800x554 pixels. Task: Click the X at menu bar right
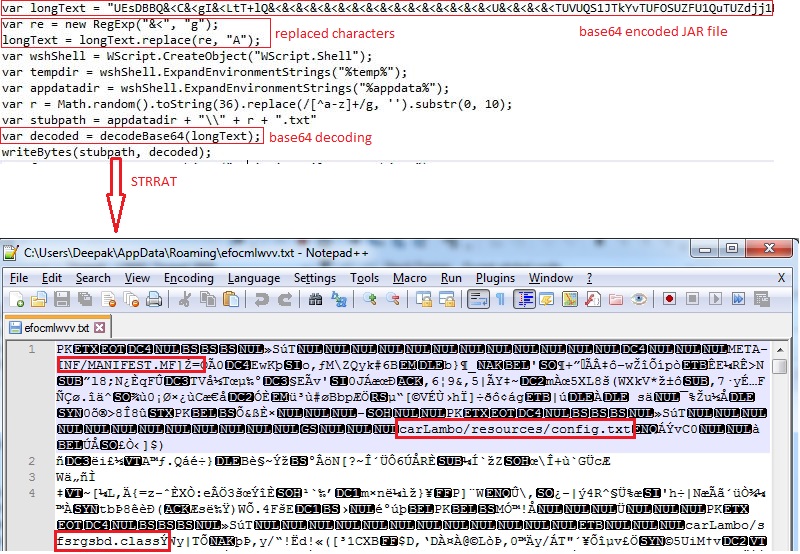click(781, 278)
